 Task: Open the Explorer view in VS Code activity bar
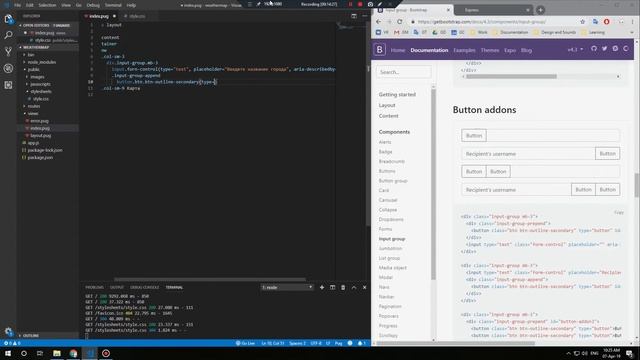point(8,19)
